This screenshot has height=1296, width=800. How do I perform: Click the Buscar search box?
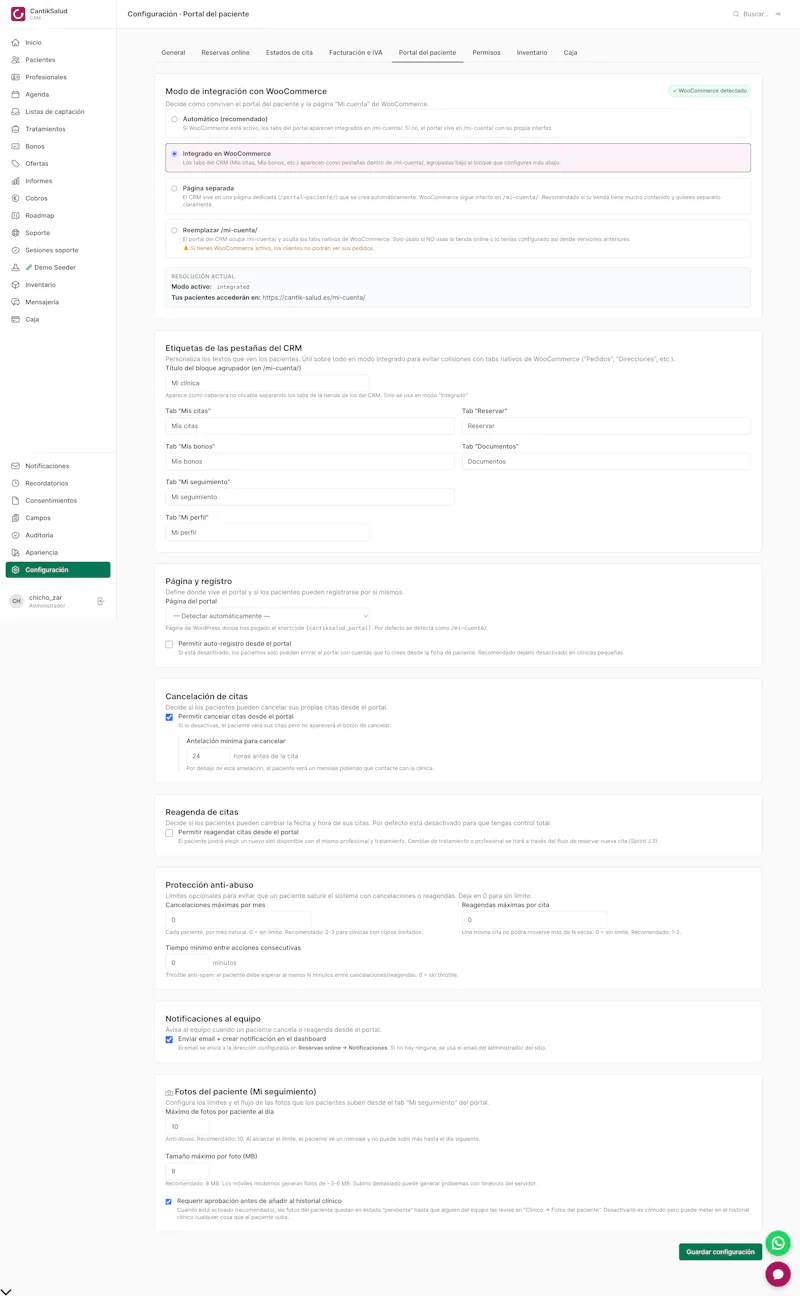tap(757, 14)
